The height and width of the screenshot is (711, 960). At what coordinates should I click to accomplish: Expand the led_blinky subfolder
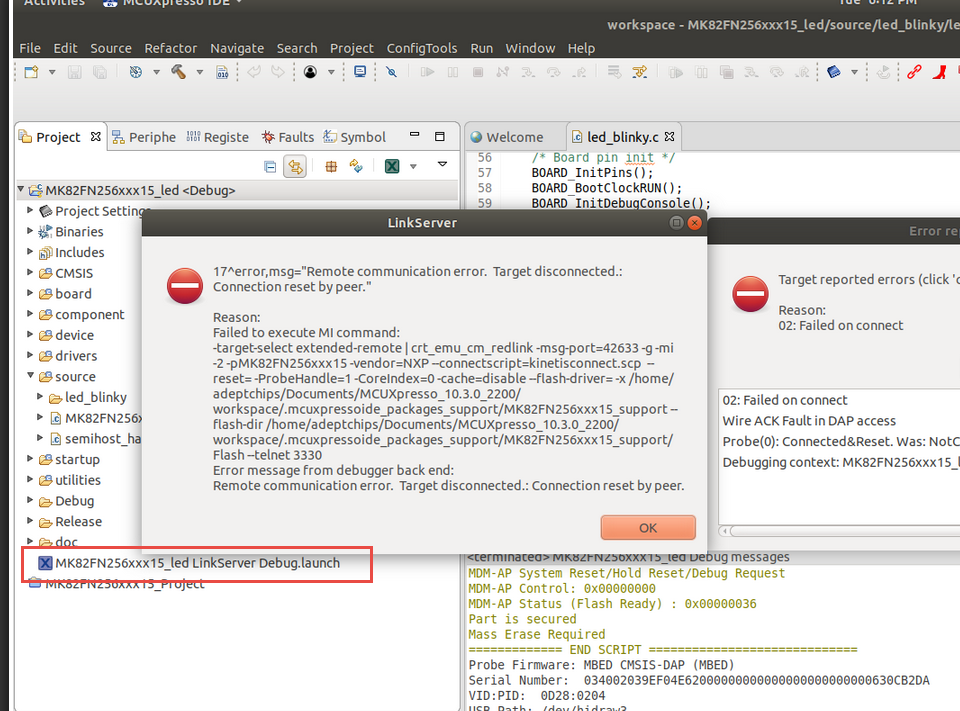click(x=40, y=396)
